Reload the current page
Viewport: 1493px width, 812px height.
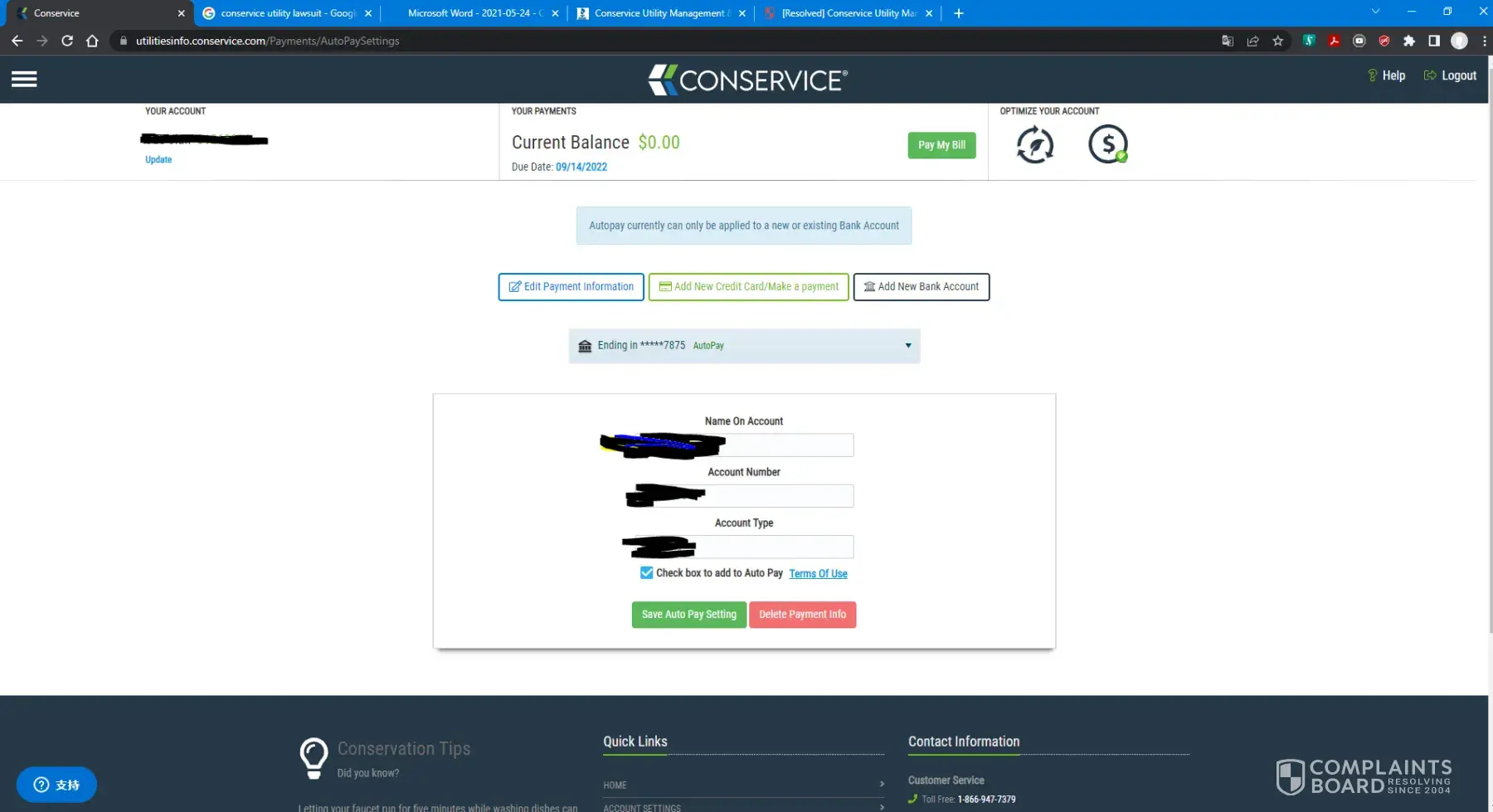coord(67,41)
